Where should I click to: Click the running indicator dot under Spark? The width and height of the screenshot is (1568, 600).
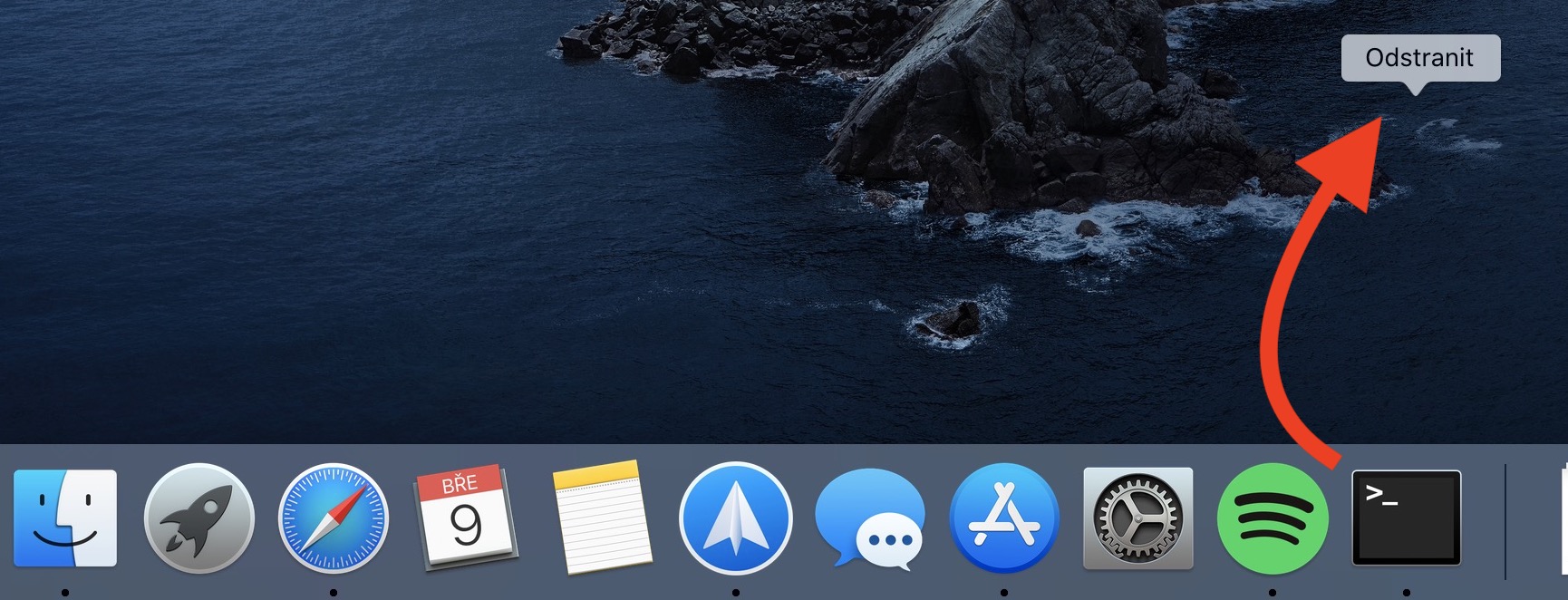pyautogui.click(x=736, y=593)
